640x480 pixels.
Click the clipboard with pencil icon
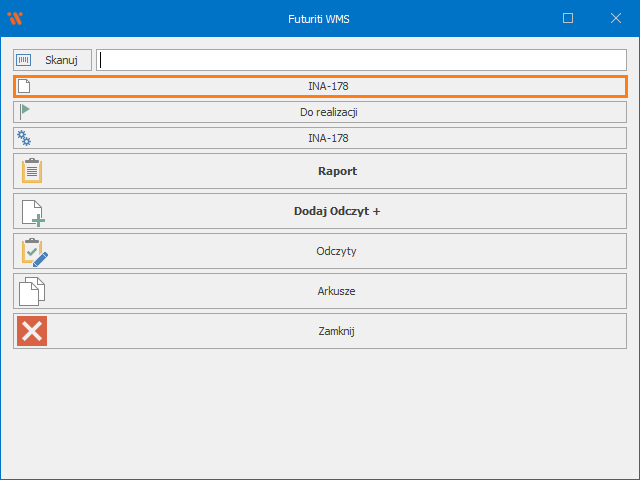click(x=33, y=251)
